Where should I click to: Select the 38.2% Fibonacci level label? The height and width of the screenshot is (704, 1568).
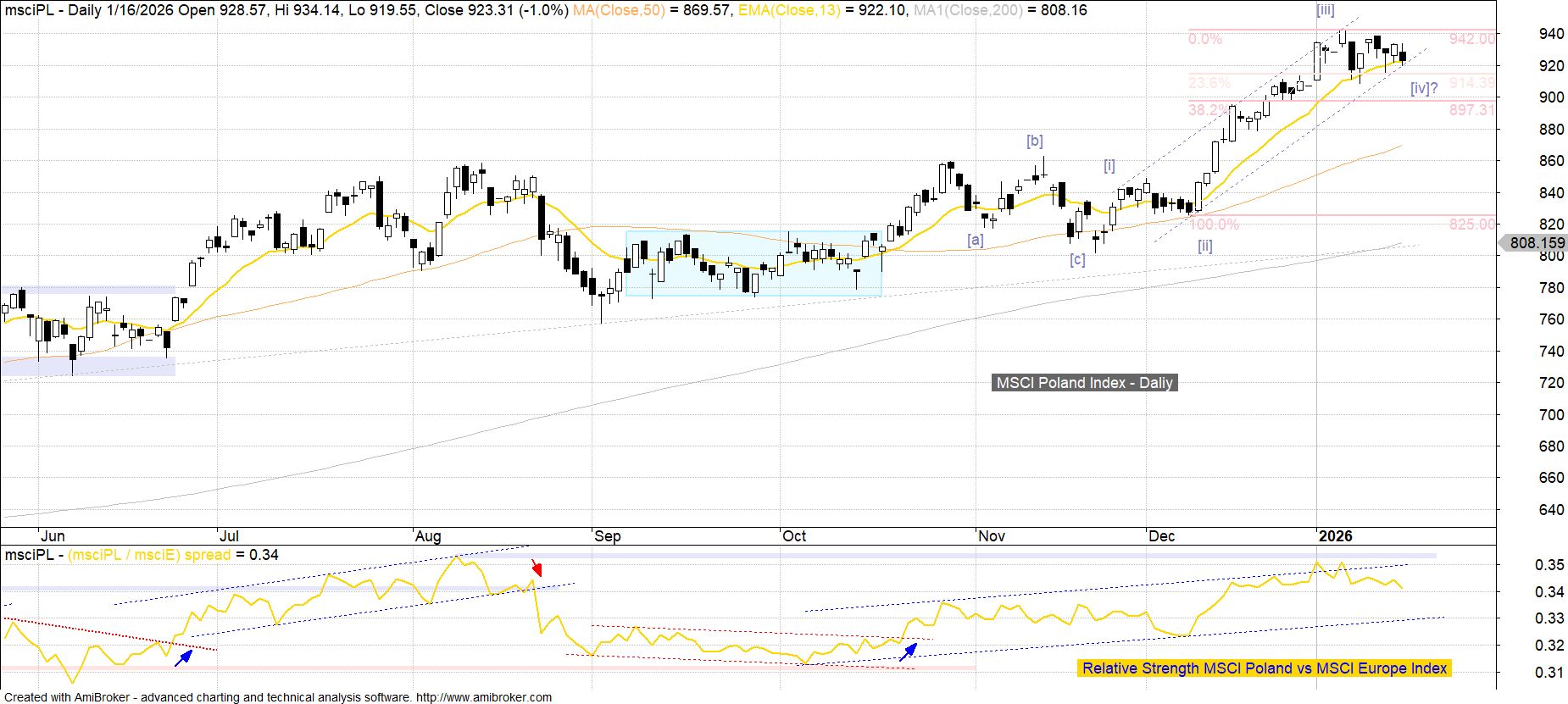pyautogui.click(x=1208, y=110)
